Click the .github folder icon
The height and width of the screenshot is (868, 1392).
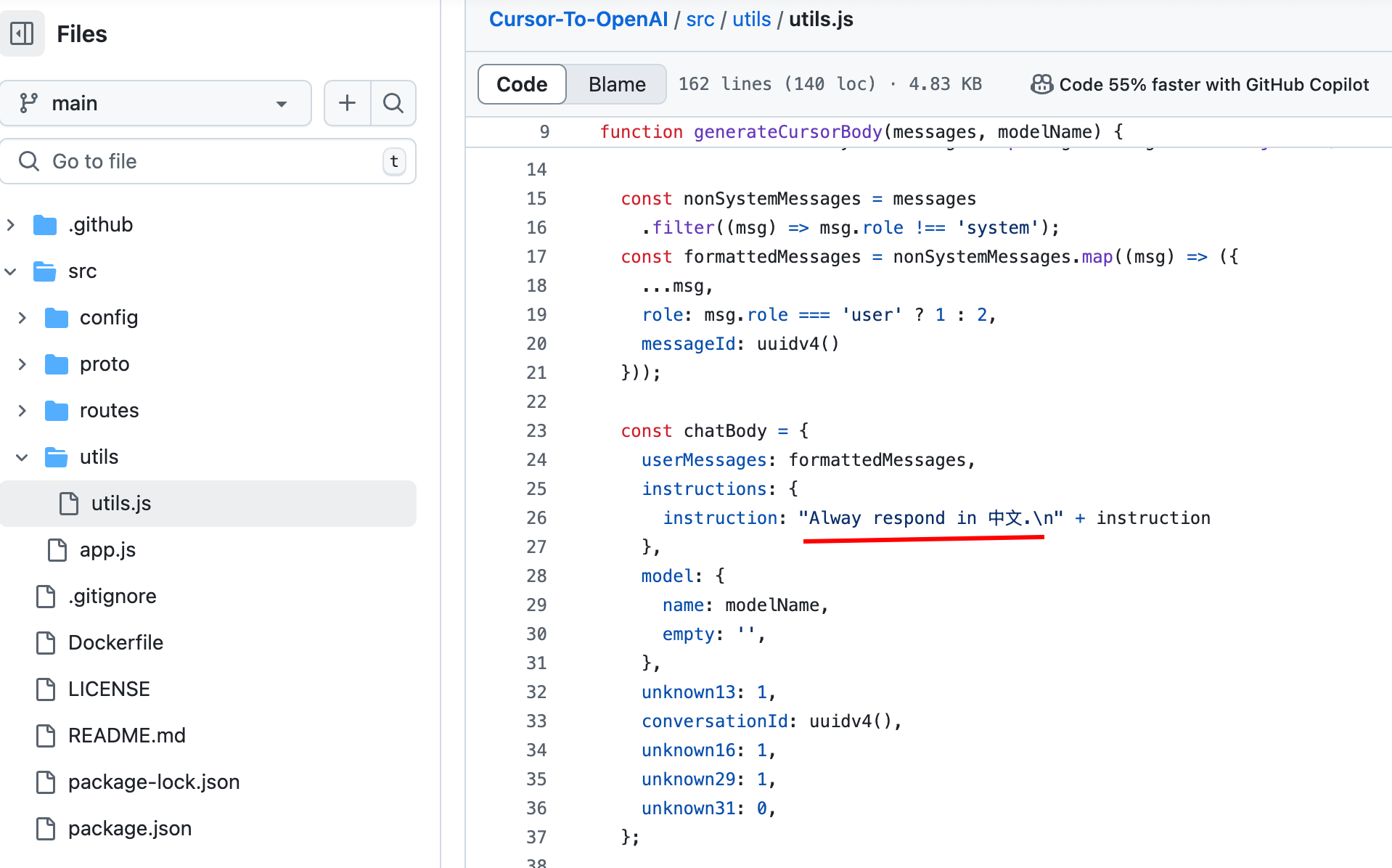[45, 225]
